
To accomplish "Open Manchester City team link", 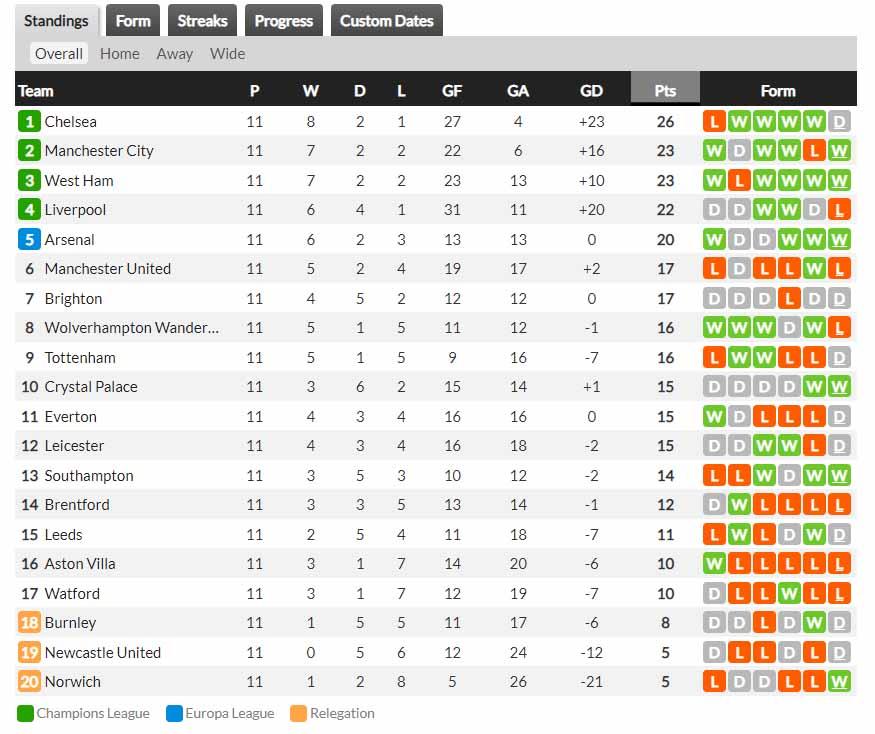I will (99, 151).
